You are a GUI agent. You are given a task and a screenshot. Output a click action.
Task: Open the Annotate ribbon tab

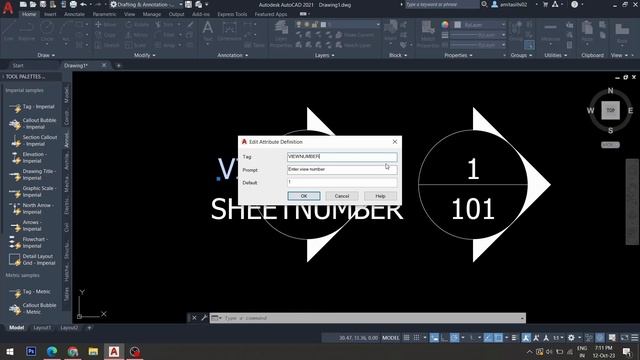[x=74, y=14]
